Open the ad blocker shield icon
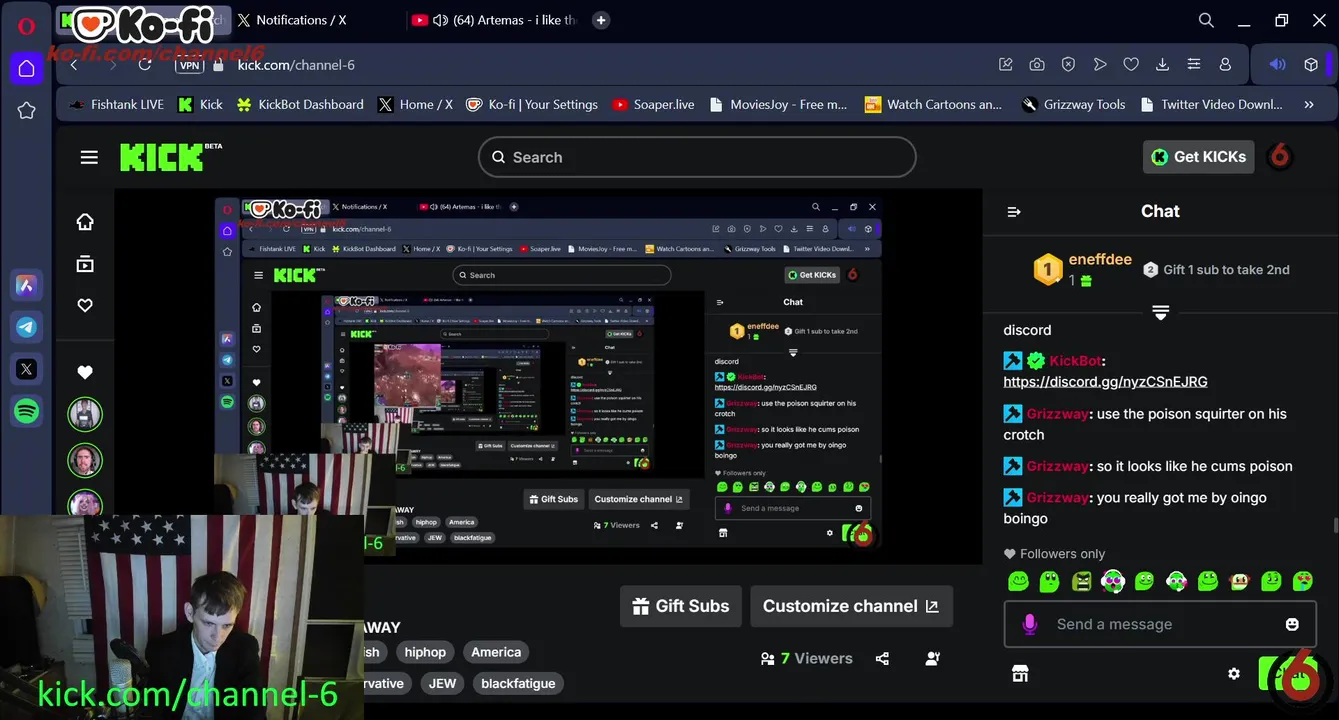This screenshot has height=720, width=1339. click(x=1068, y=65)
